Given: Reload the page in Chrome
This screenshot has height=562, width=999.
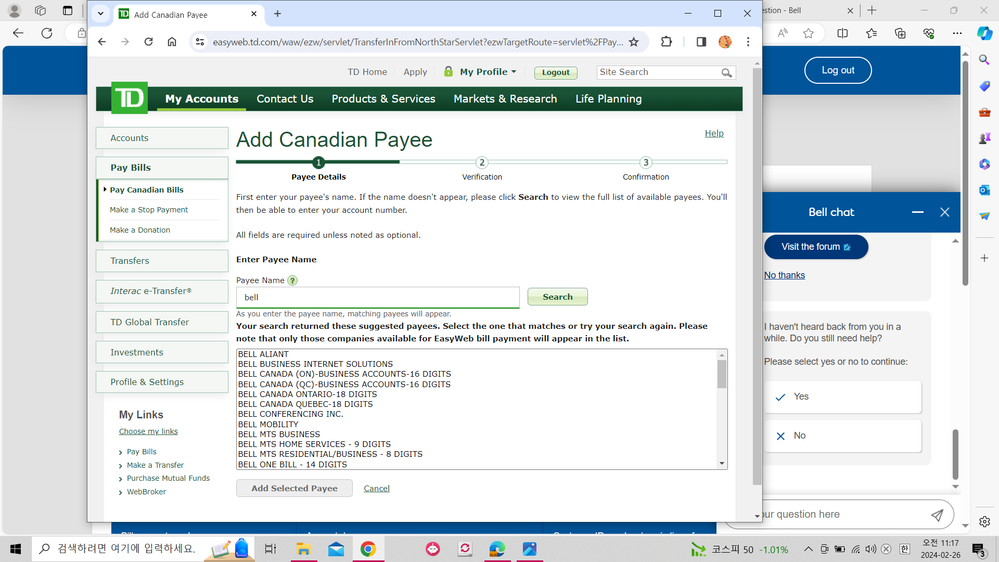Looking at the screenshot, I should (x=148, y=42).
